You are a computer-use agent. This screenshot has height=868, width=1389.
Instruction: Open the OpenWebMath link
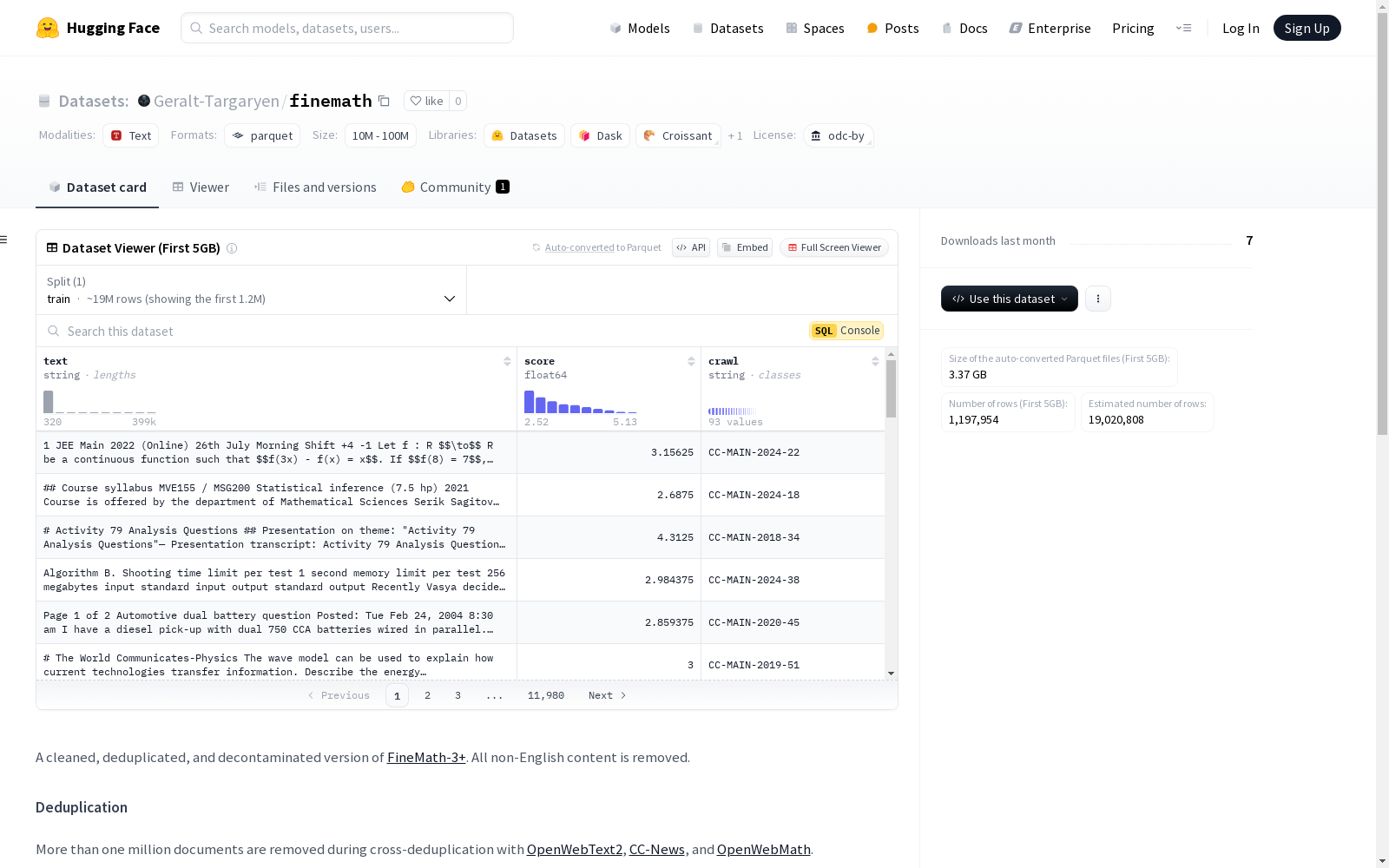tap(764, 849)
